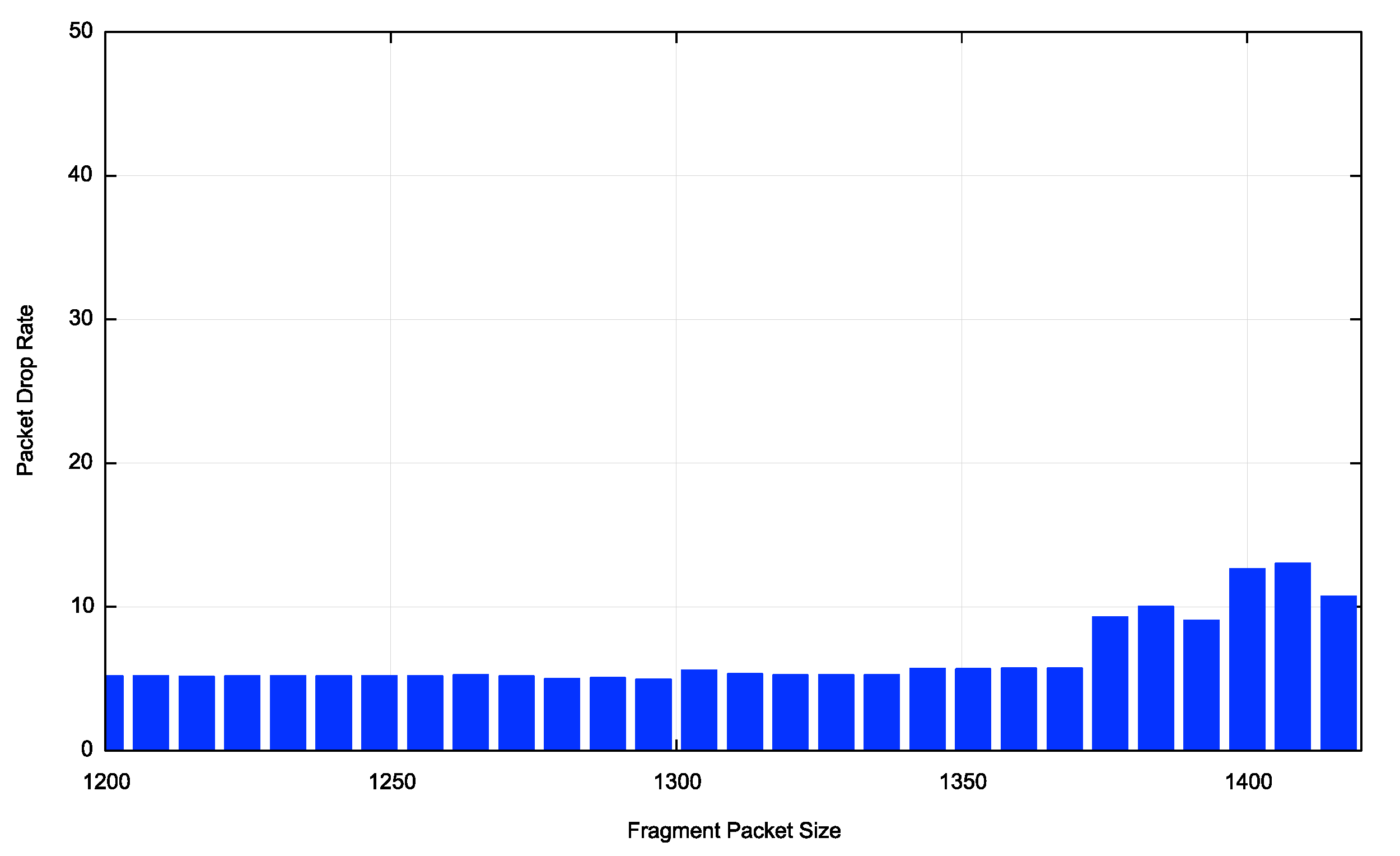Click the bar just left of the 1300 tick

point(653,714)
